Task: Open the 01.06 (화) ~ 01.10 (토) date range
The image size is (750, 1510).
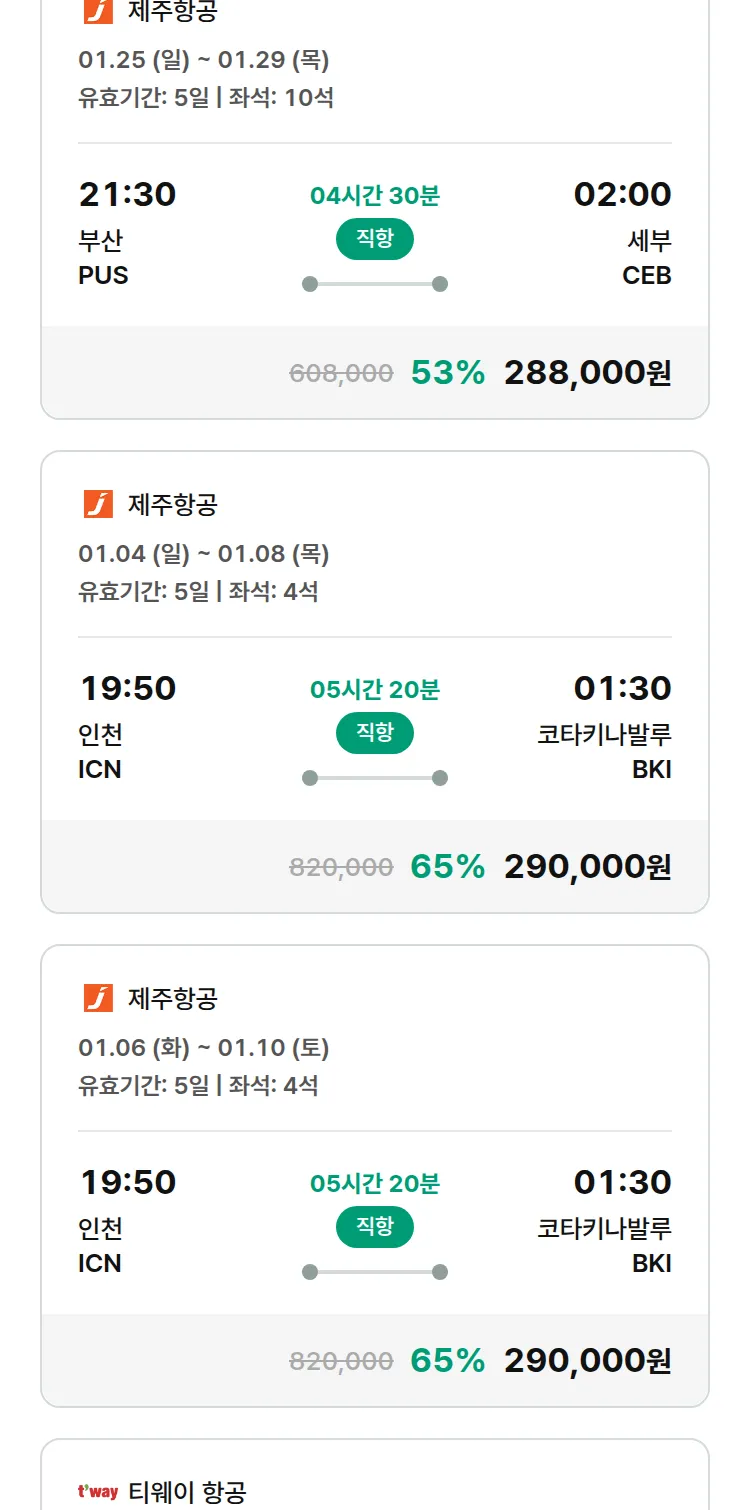Action: pos(203,1048)
